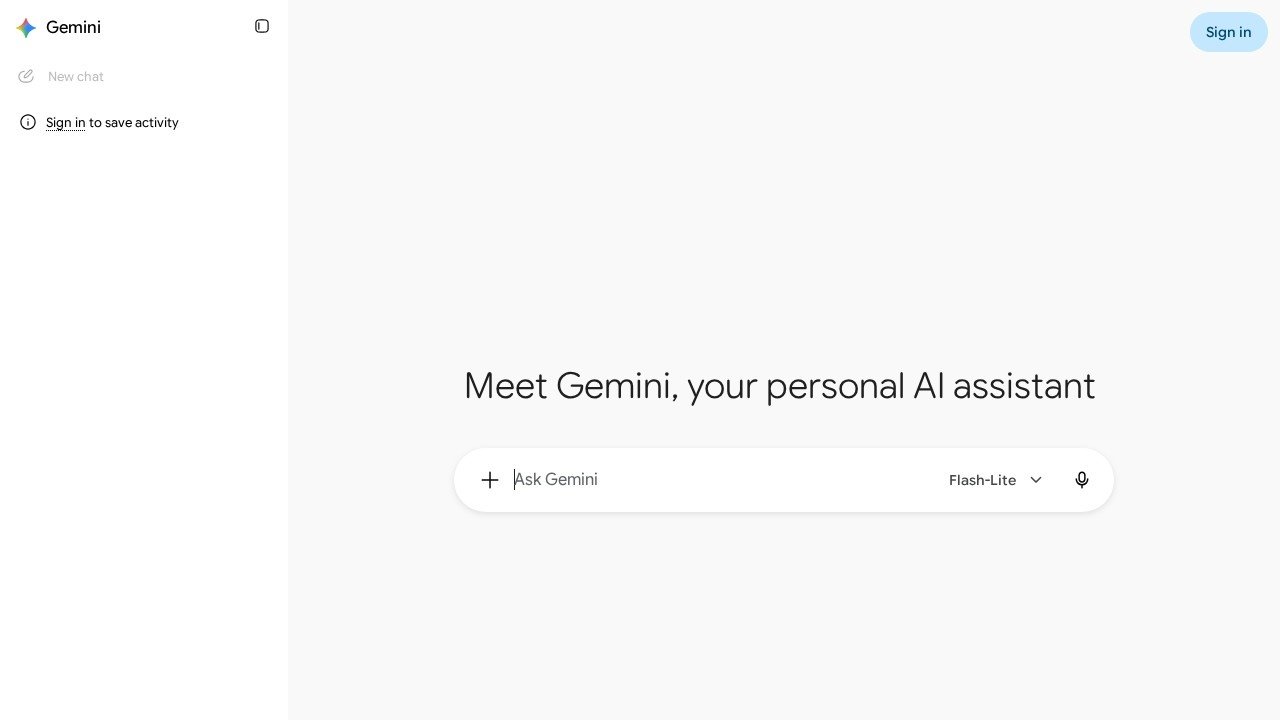Screen dimensions: 1280x720
Task: Click the plus icon to add files
Action: pos(490,480)
